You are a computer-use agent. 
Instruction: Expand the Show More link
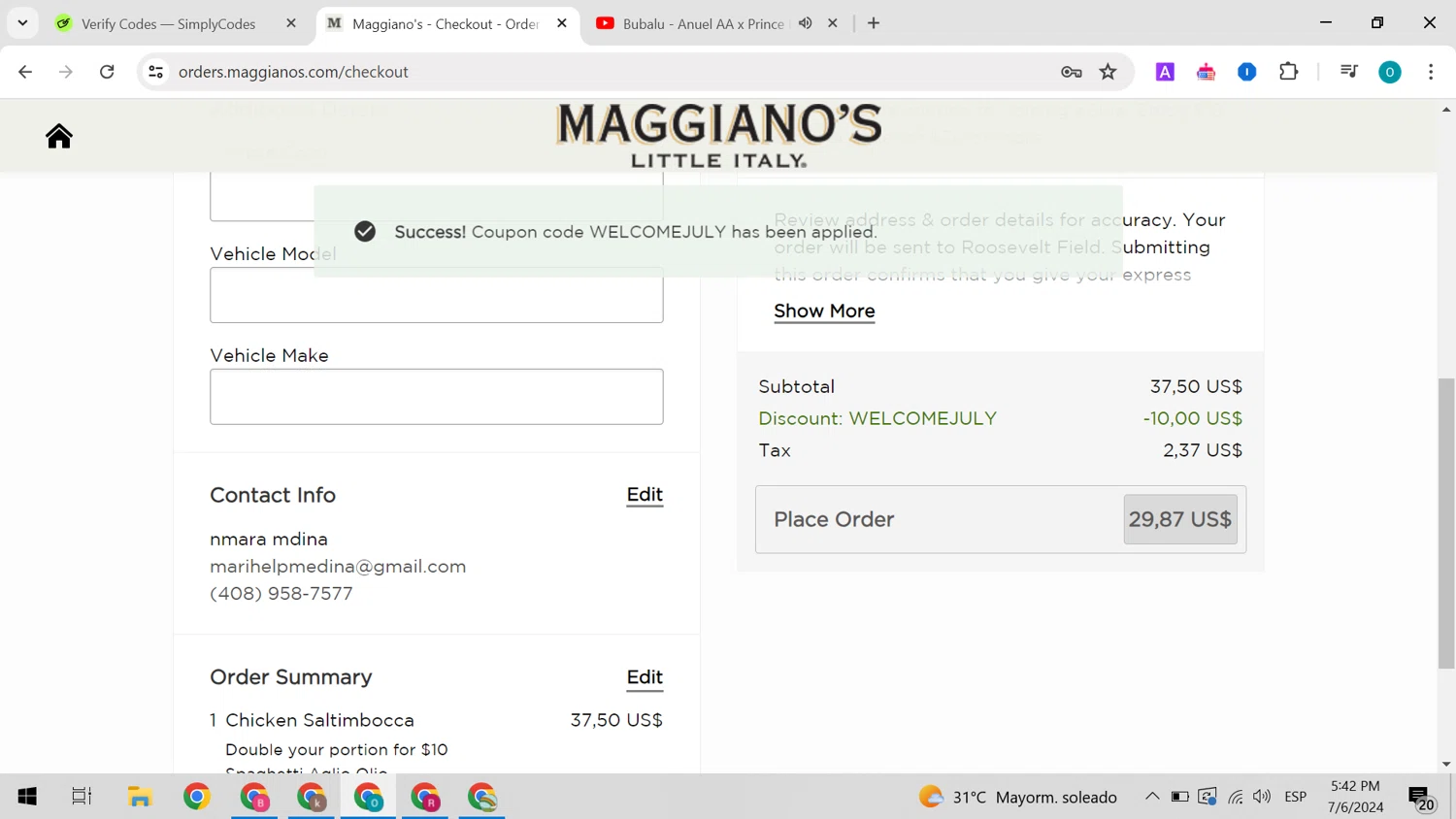[824, 311]
